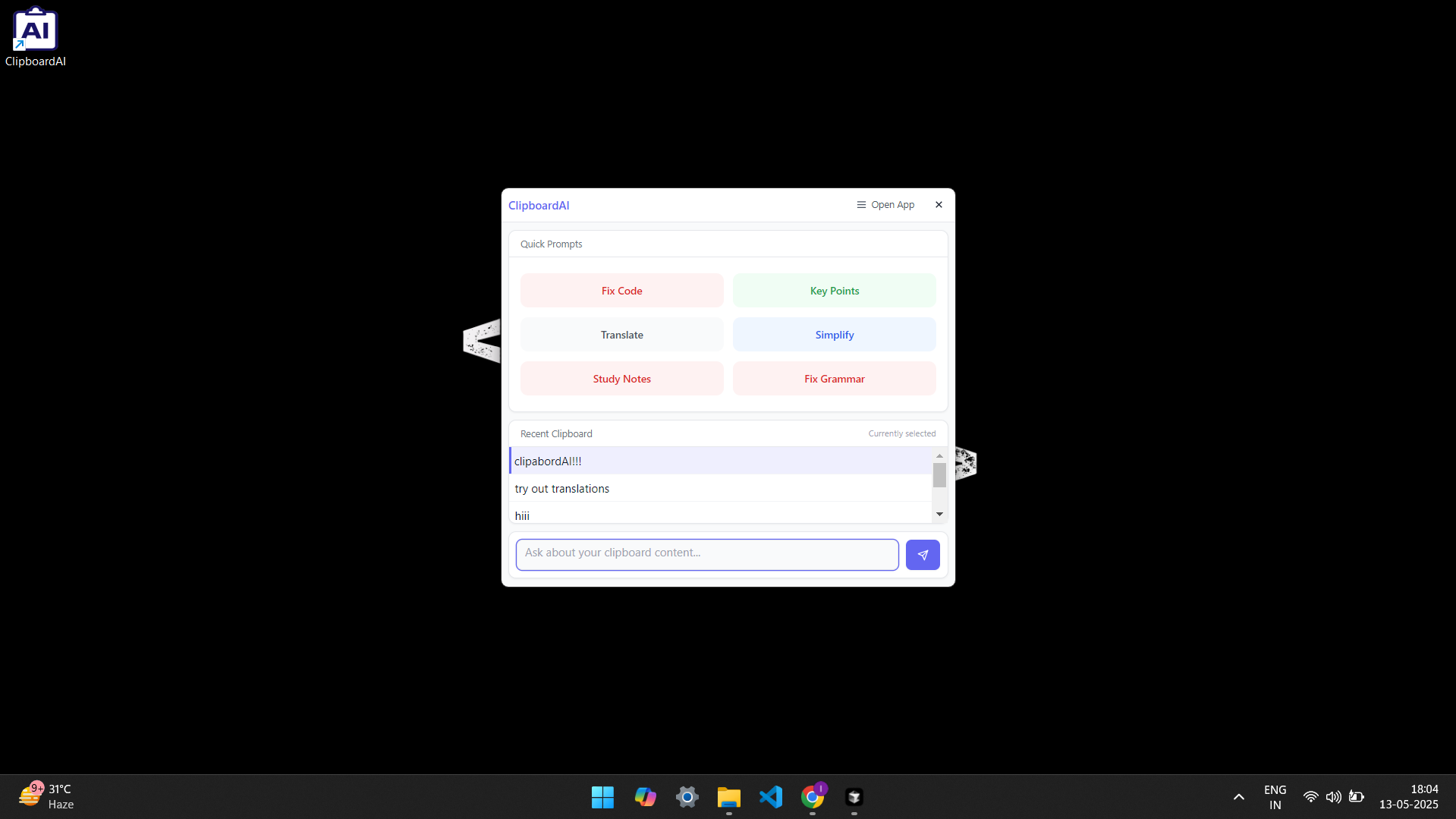Switch to Google Chrome in the taskbar
This screenshot has width=1456, height=819.
point(813,797)
